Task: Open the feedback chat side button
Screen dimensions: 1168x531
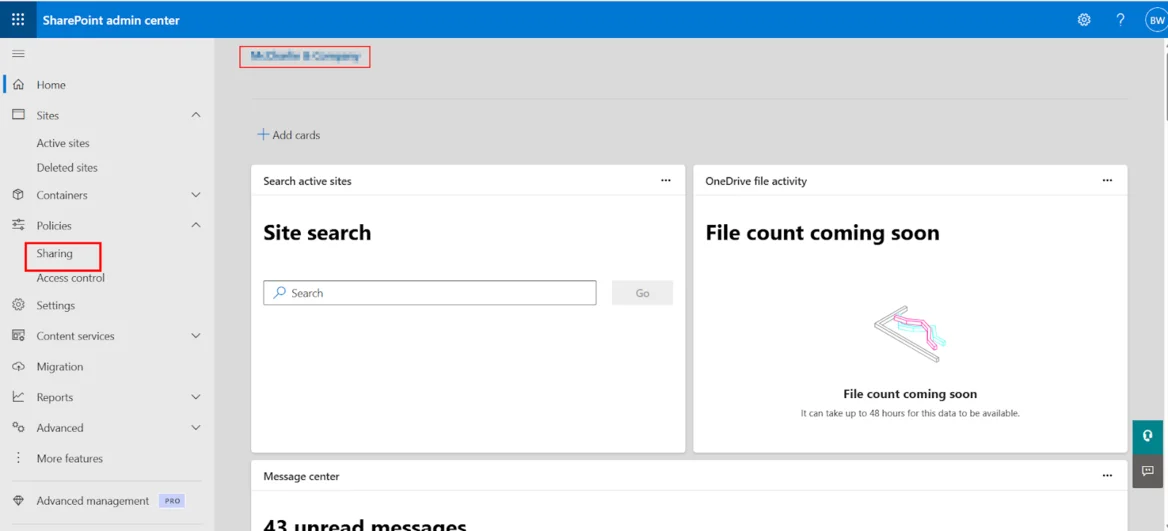Action: click(x=1148, y=471)
